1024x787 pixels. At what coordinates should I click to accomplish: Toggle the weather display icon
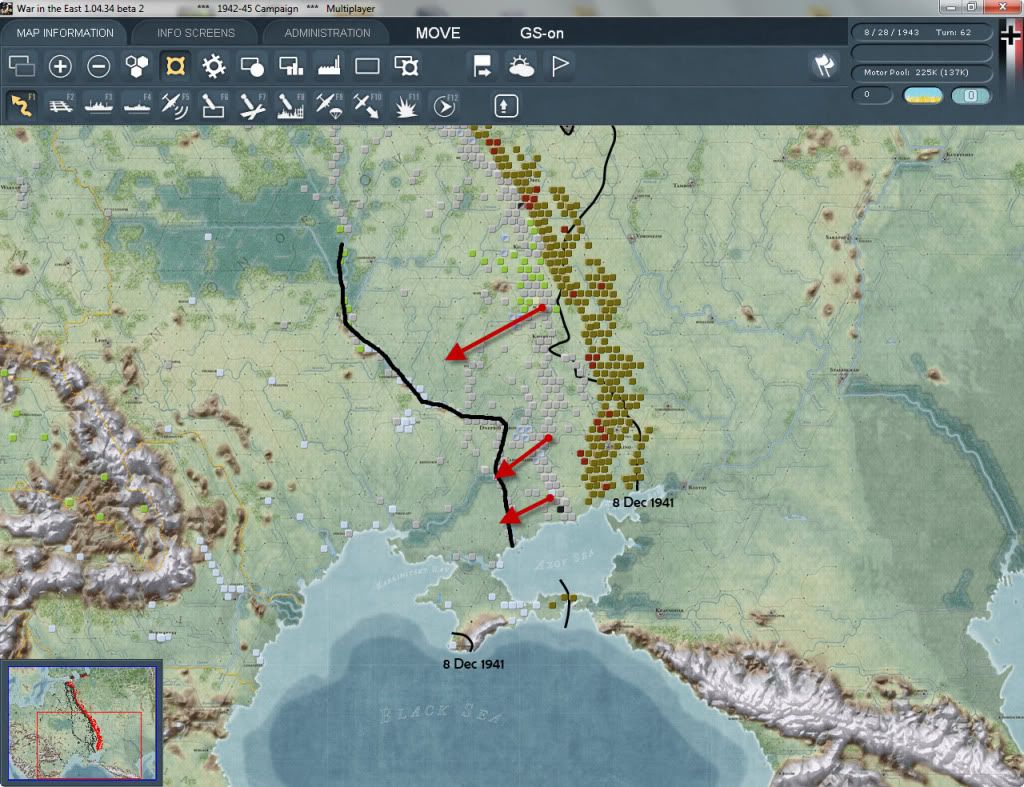pyautogui.click(x=521, y=66)
